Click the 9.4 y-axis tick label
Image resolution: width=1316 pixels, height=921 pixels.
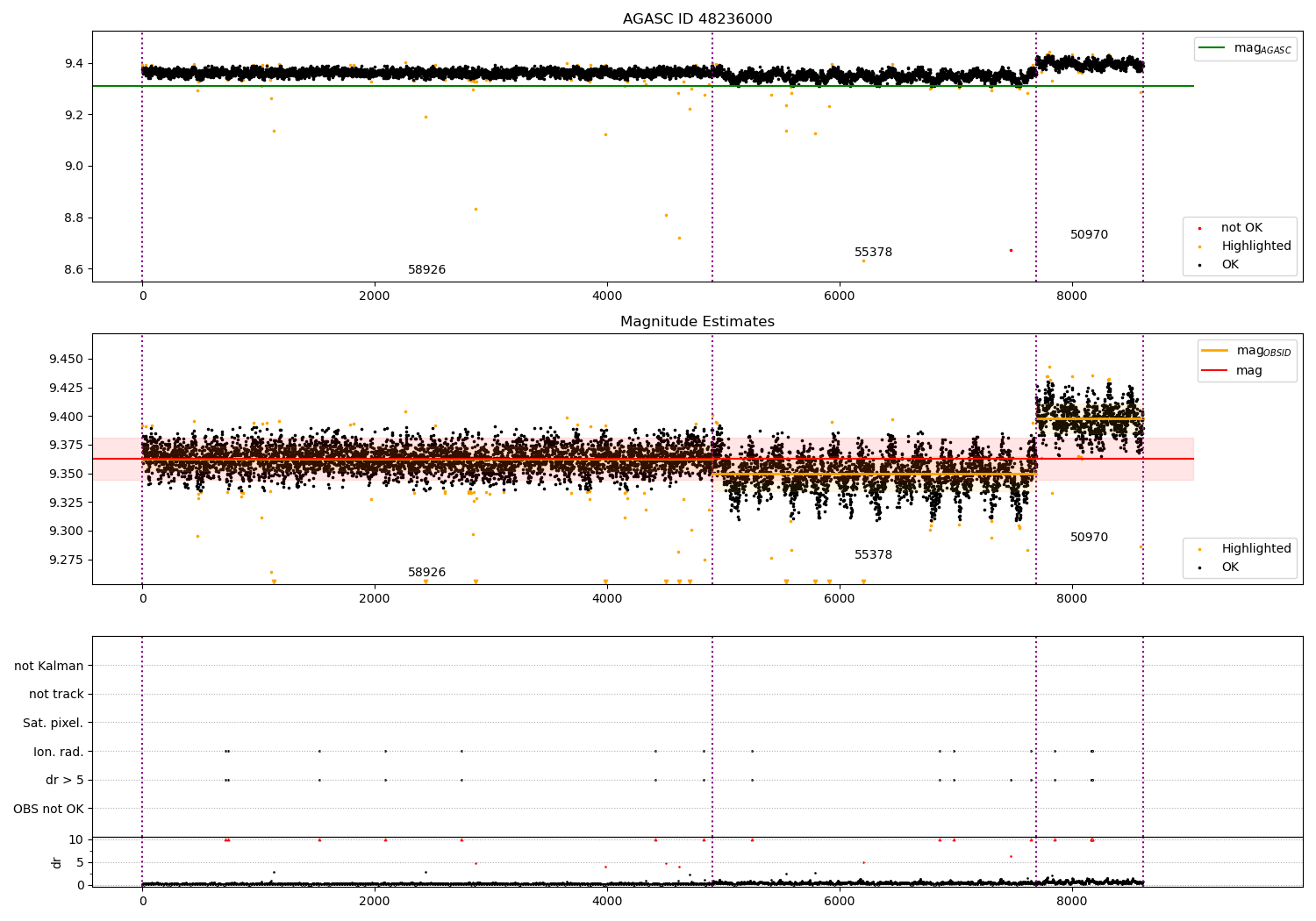pyautogui.click(x=74, y=64)
